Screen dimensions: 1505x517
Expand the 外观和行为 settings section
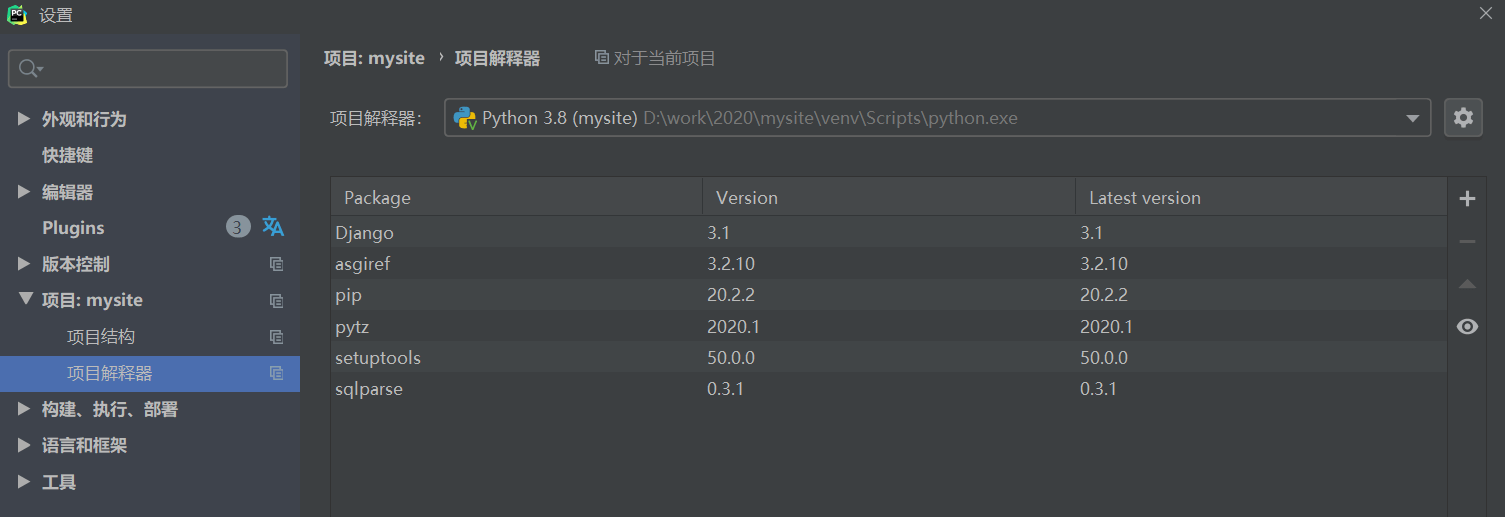pyautogui.click(x=24, y=119)
